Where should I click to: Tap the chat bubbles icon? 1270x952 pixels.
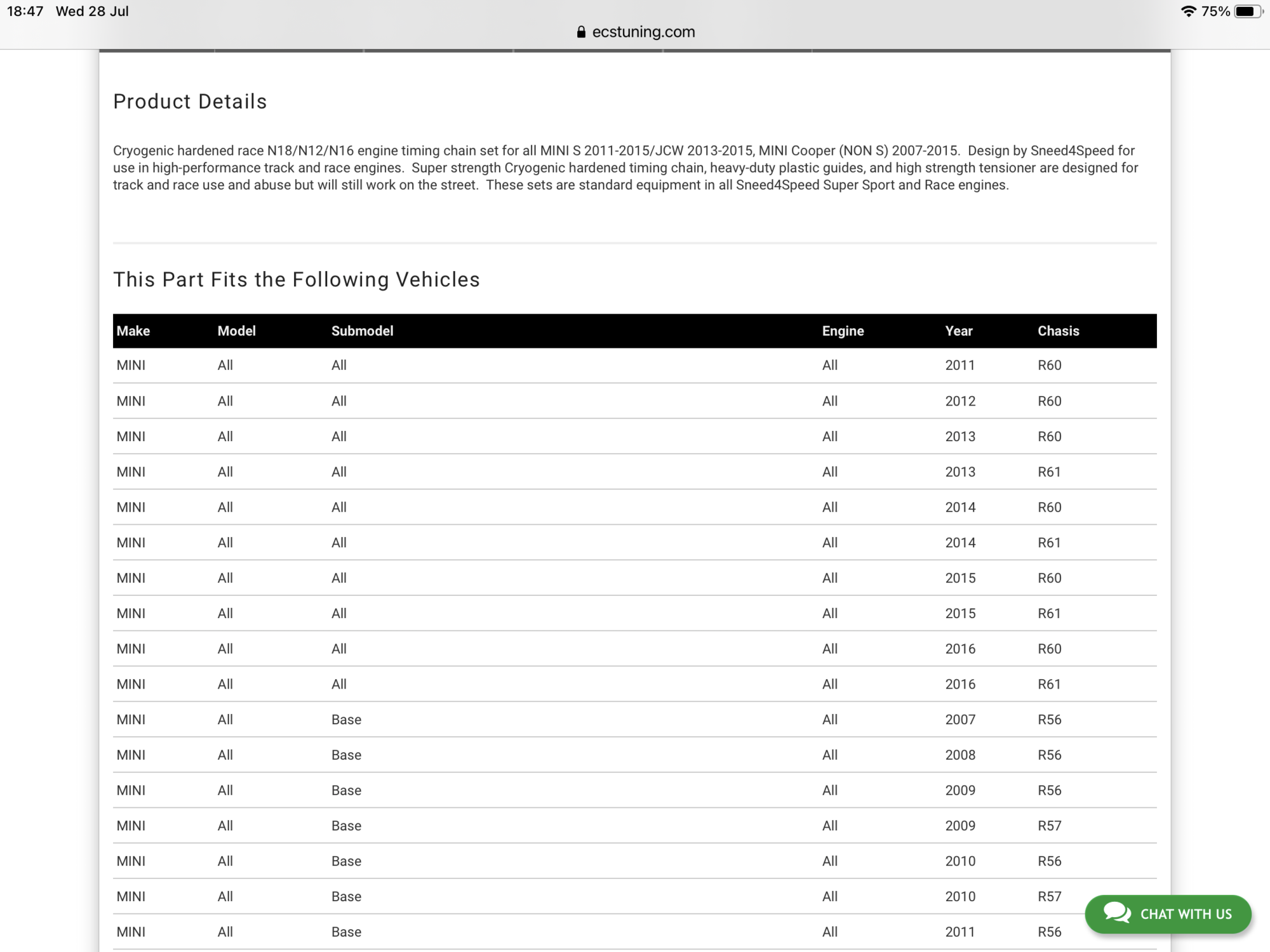[1117, 913]
